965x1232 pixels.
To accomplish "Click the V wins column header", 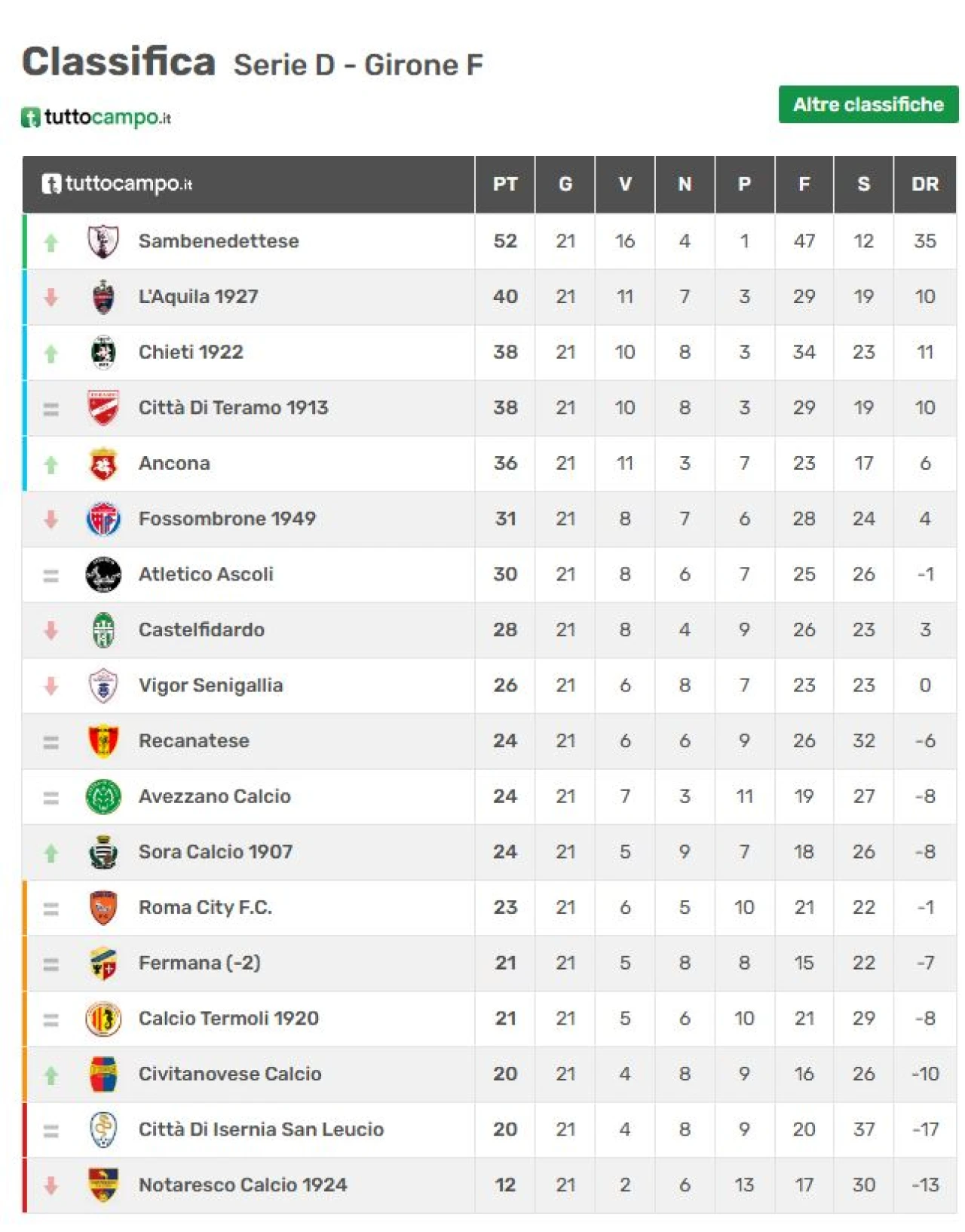I will point(625,184).
